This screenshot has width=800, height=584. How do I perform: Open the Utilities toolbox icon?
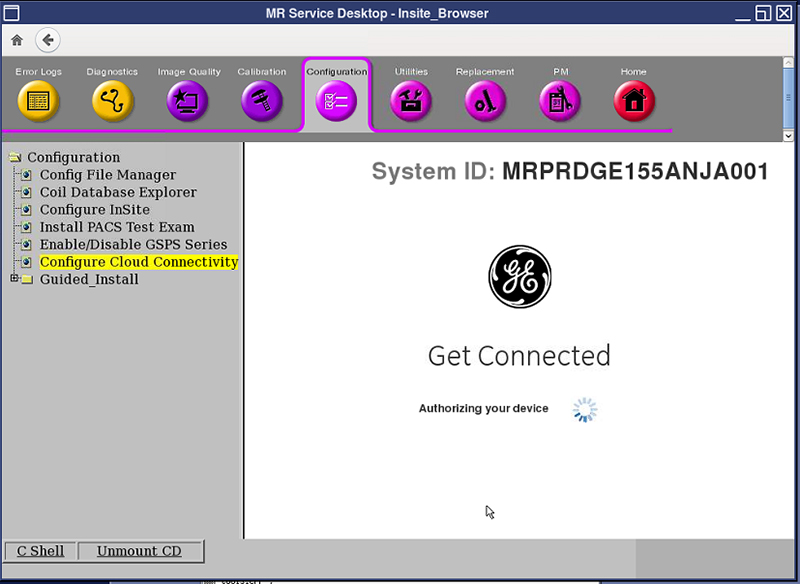[x=411, y=101]
